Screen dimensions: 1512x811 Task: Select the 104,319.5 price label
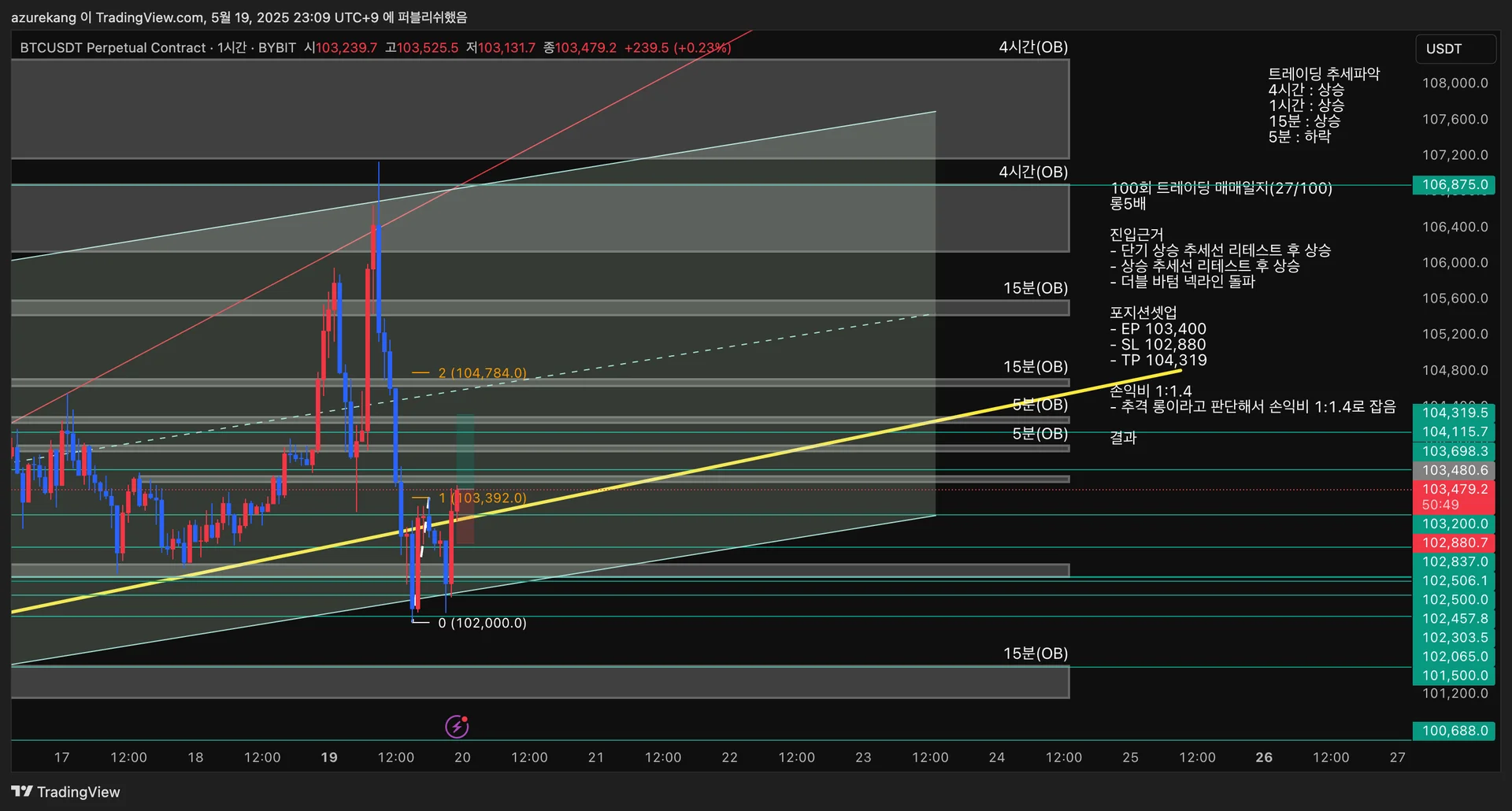(1454, 413)
